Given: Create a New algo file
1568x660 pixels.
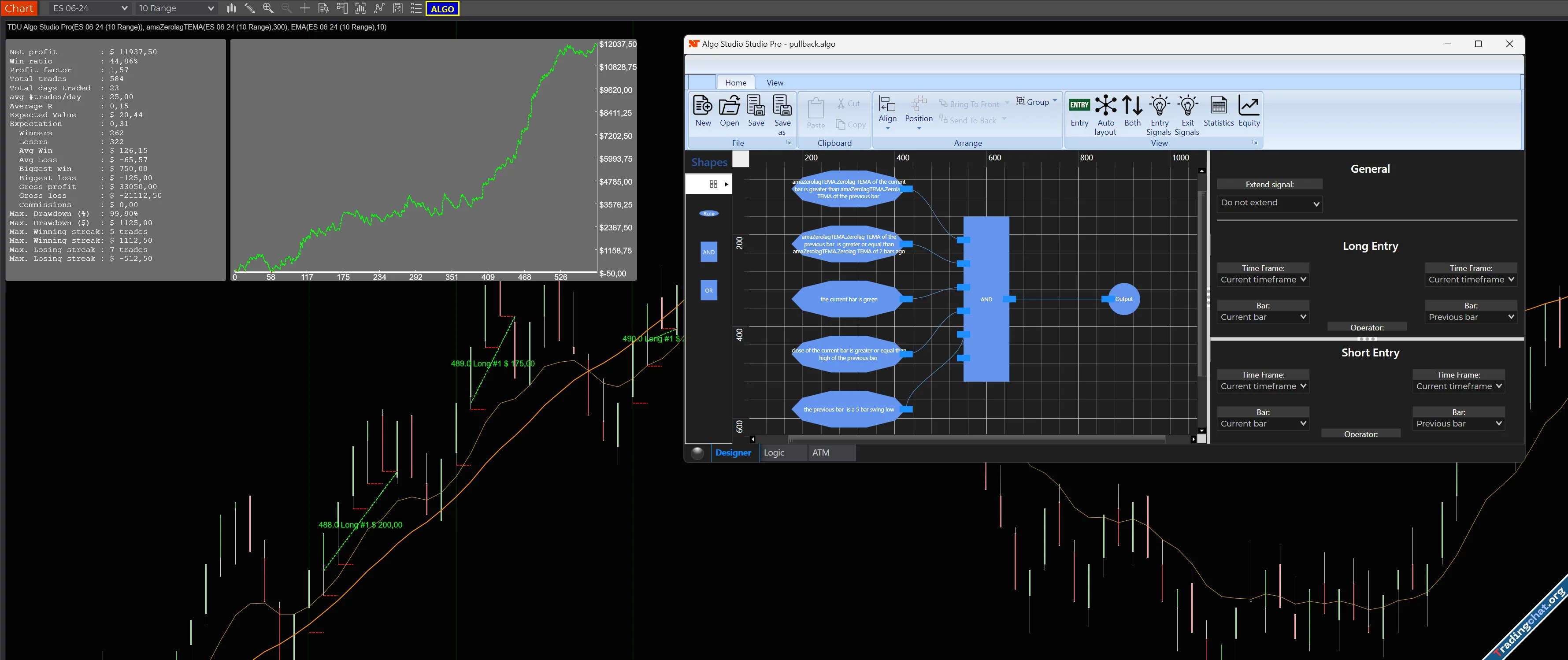Looking at the screenshot, I should (x=702, y=107).
